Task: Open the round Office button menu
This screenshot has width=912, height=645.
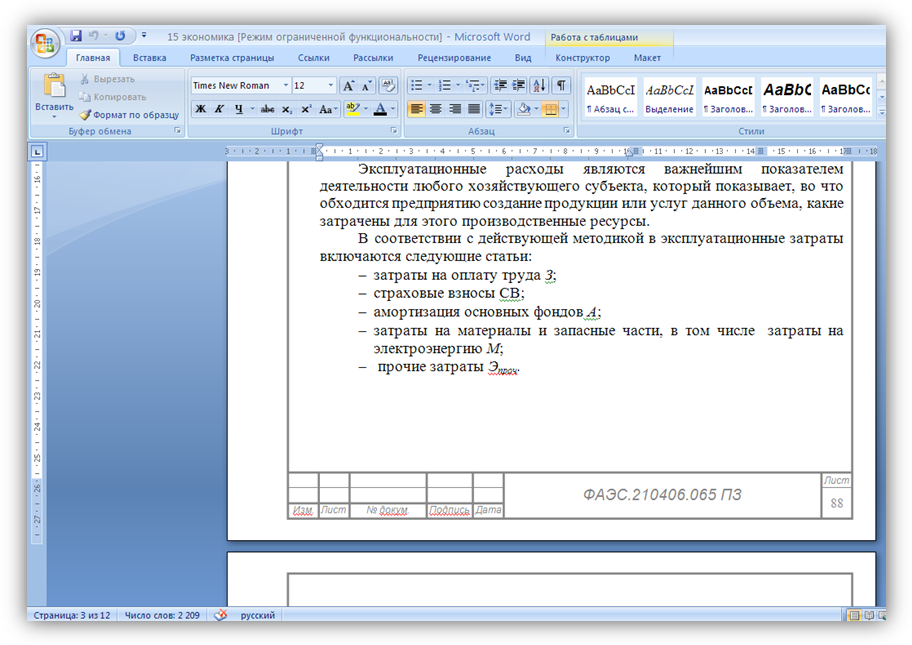Action: pyautogui.click(x=45, y=43)
